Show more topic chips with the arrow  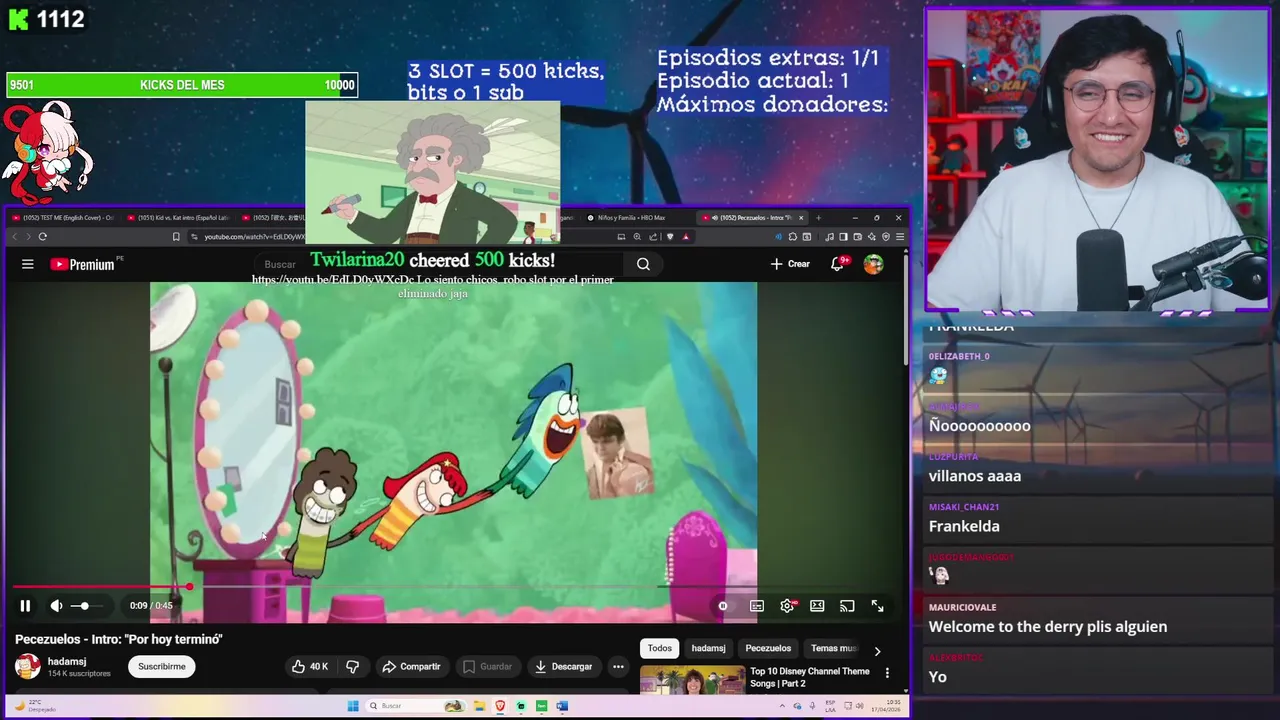[x=877, y=651]
